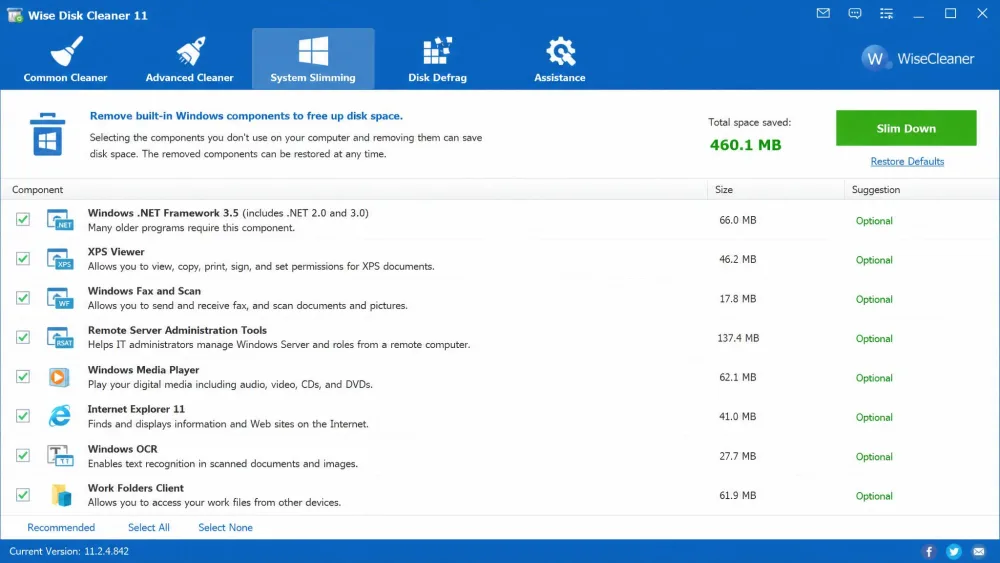Toggle Remote Server Administration Tools checkbox
Screen dimensions: 1000x563
coord(23,337)
